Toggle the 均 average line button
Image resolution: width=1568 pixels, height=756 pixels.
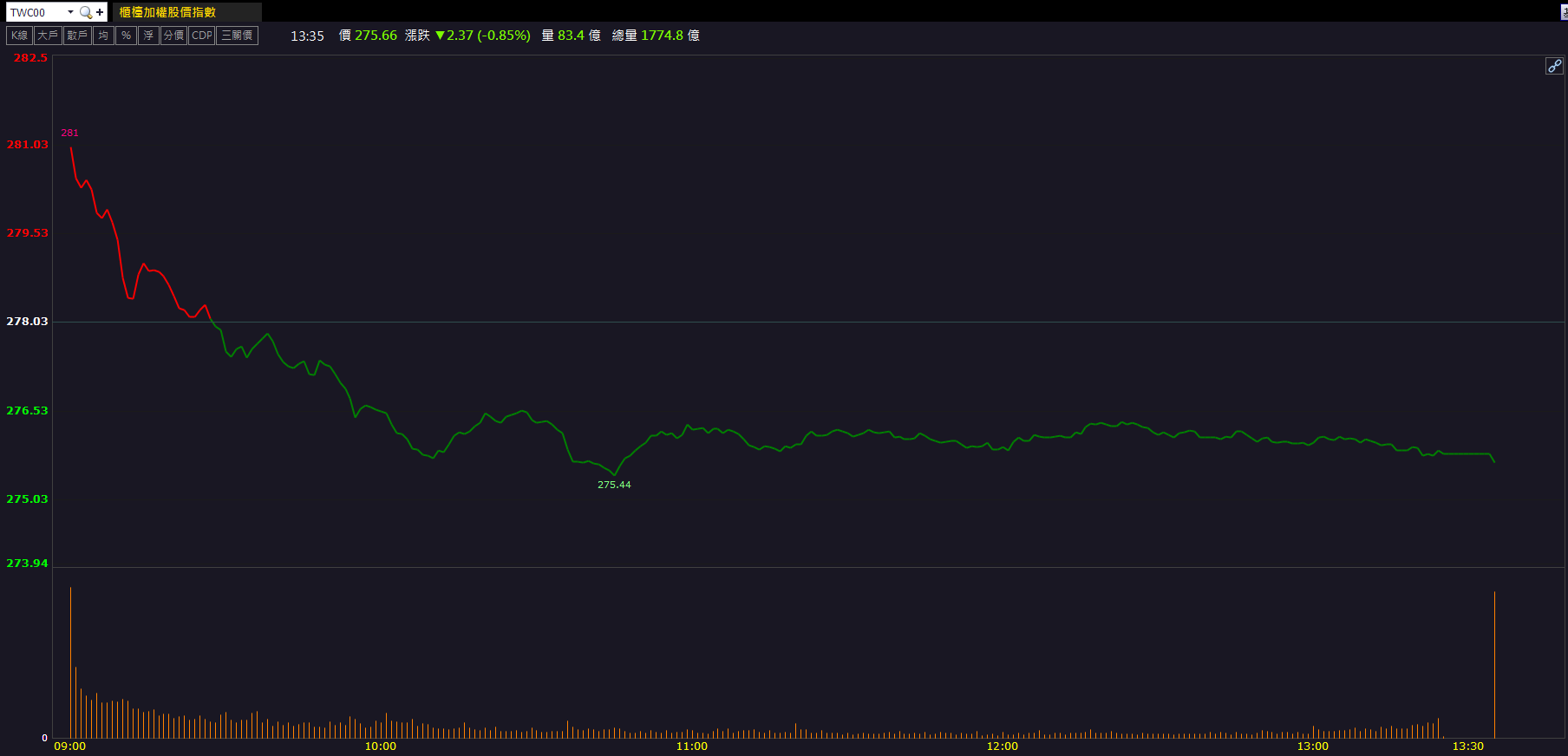pos(103,36)
